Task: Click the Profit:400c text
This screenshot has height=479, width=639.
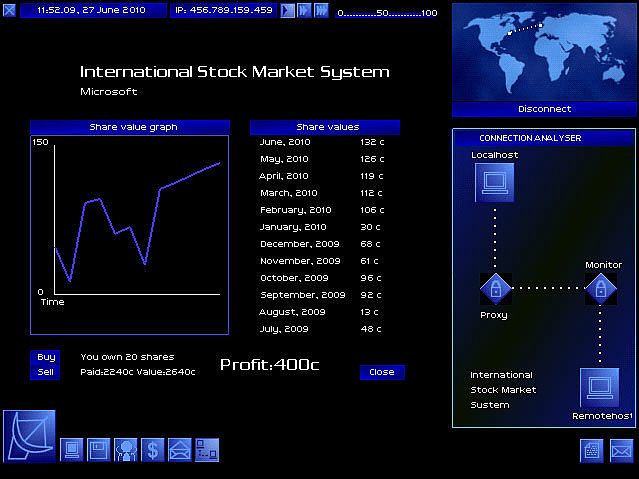Action: tap(269, 364)
